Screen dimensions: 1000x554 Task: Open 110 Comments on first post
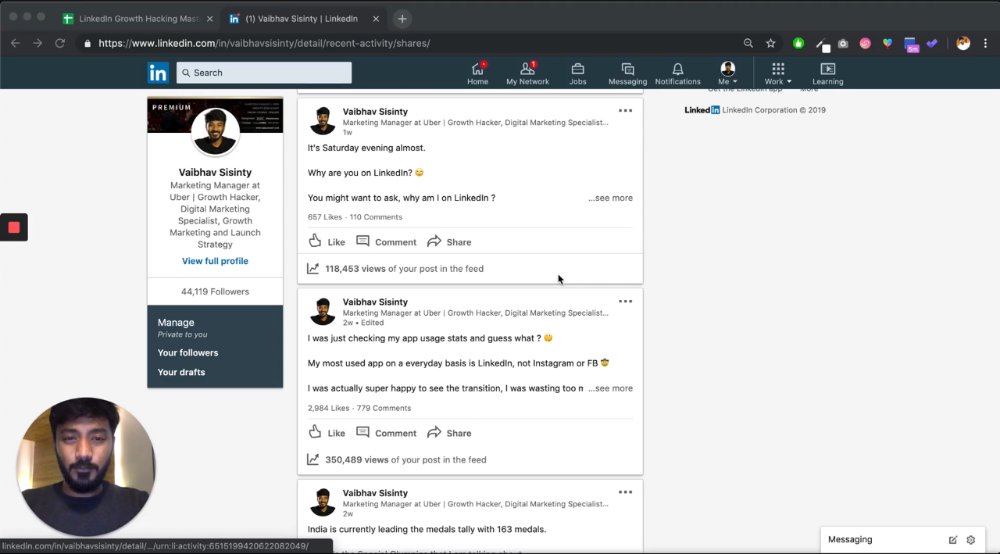[x=376, y=217]
